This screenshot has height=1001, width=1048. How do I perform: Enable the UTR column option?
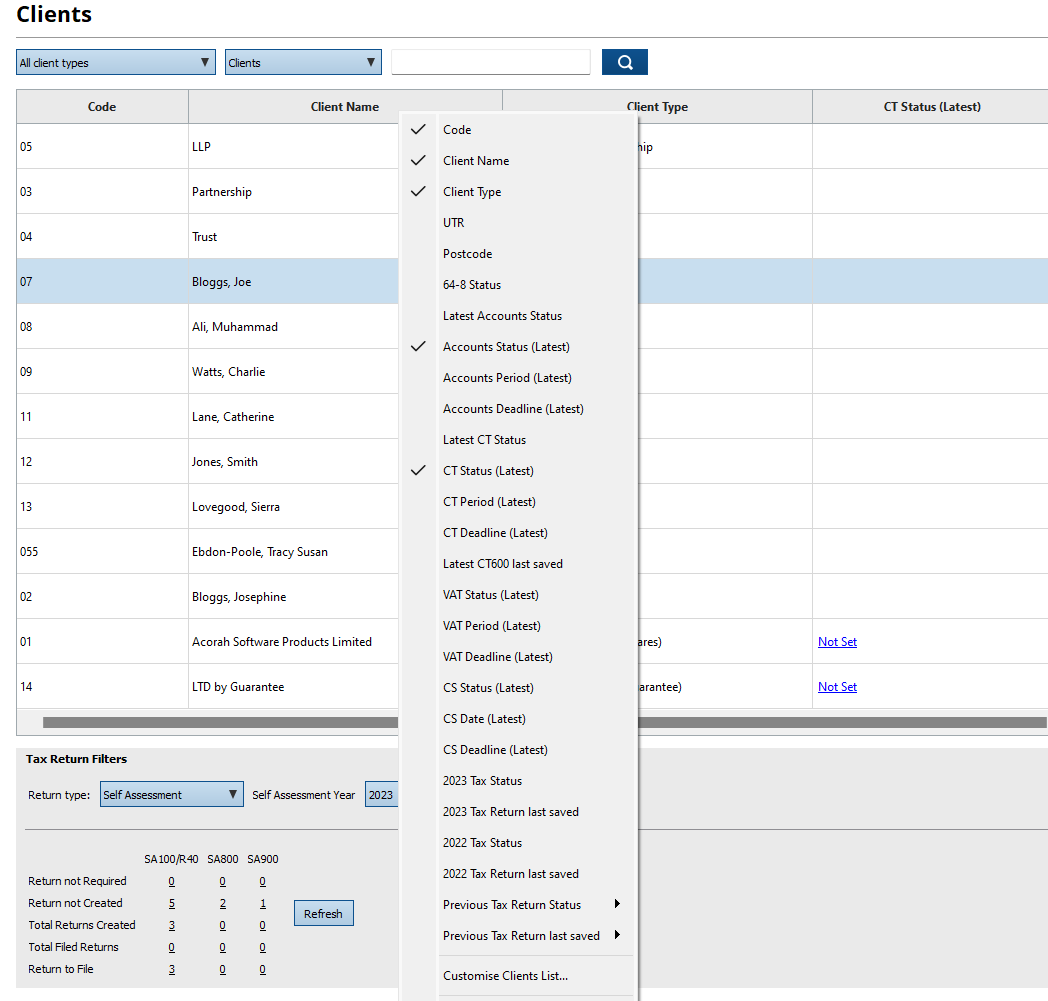click(x=454, y=223)
